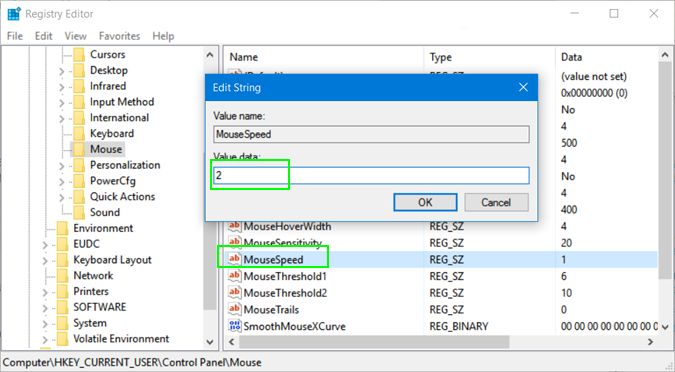This screenshot has height=372, width=675.
Task: Select the Quick Actions folder icon
Action: (x=79, y=197)
